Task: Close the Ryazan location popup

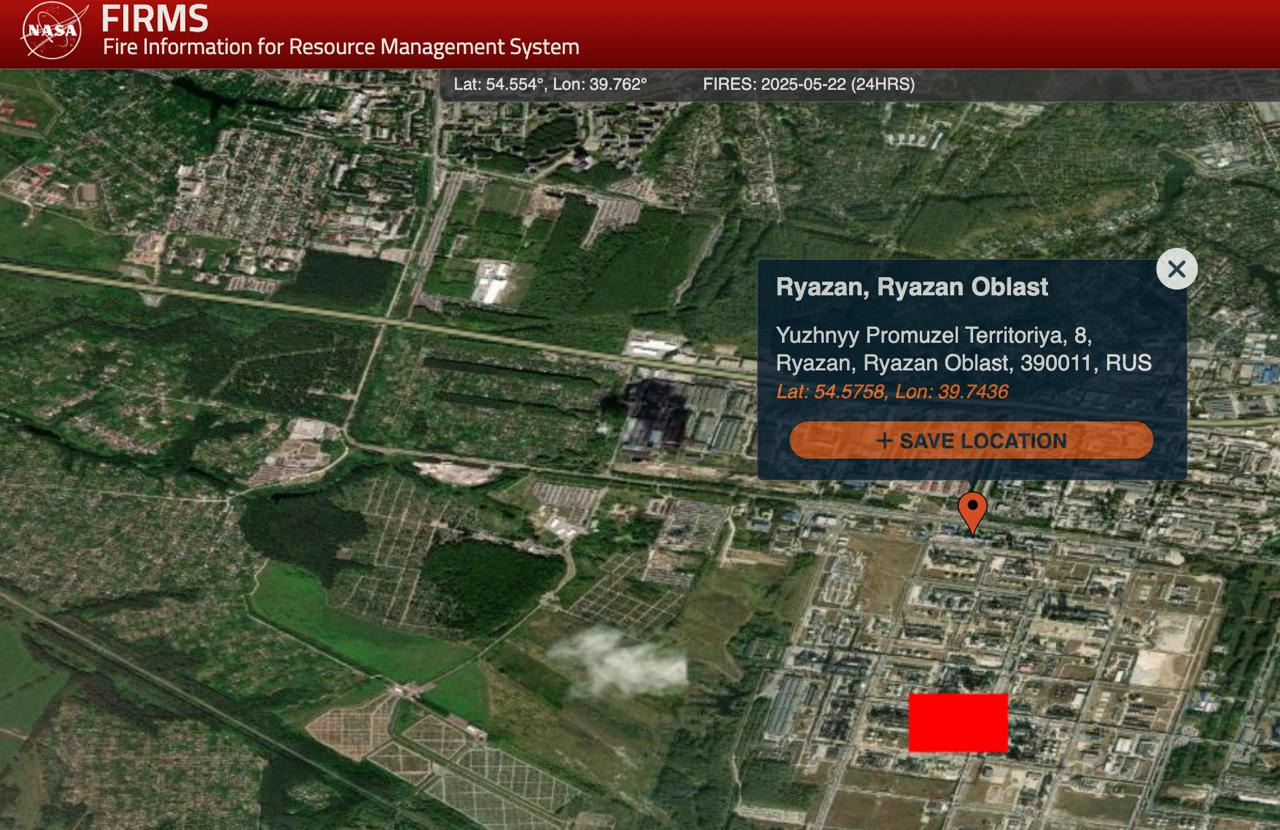Action: pos(1177,269)
